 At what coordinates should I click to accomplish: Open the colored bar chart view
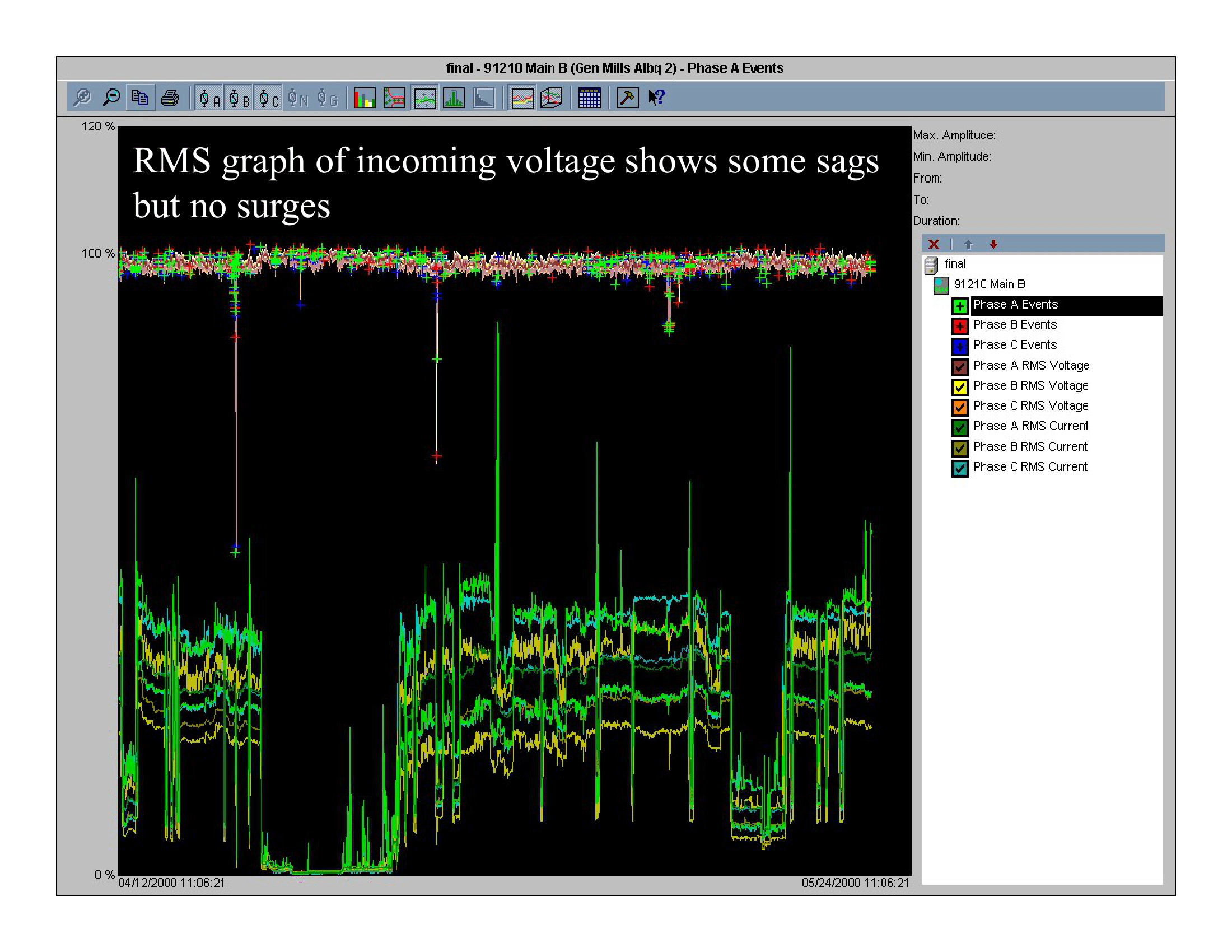[365, 98]
